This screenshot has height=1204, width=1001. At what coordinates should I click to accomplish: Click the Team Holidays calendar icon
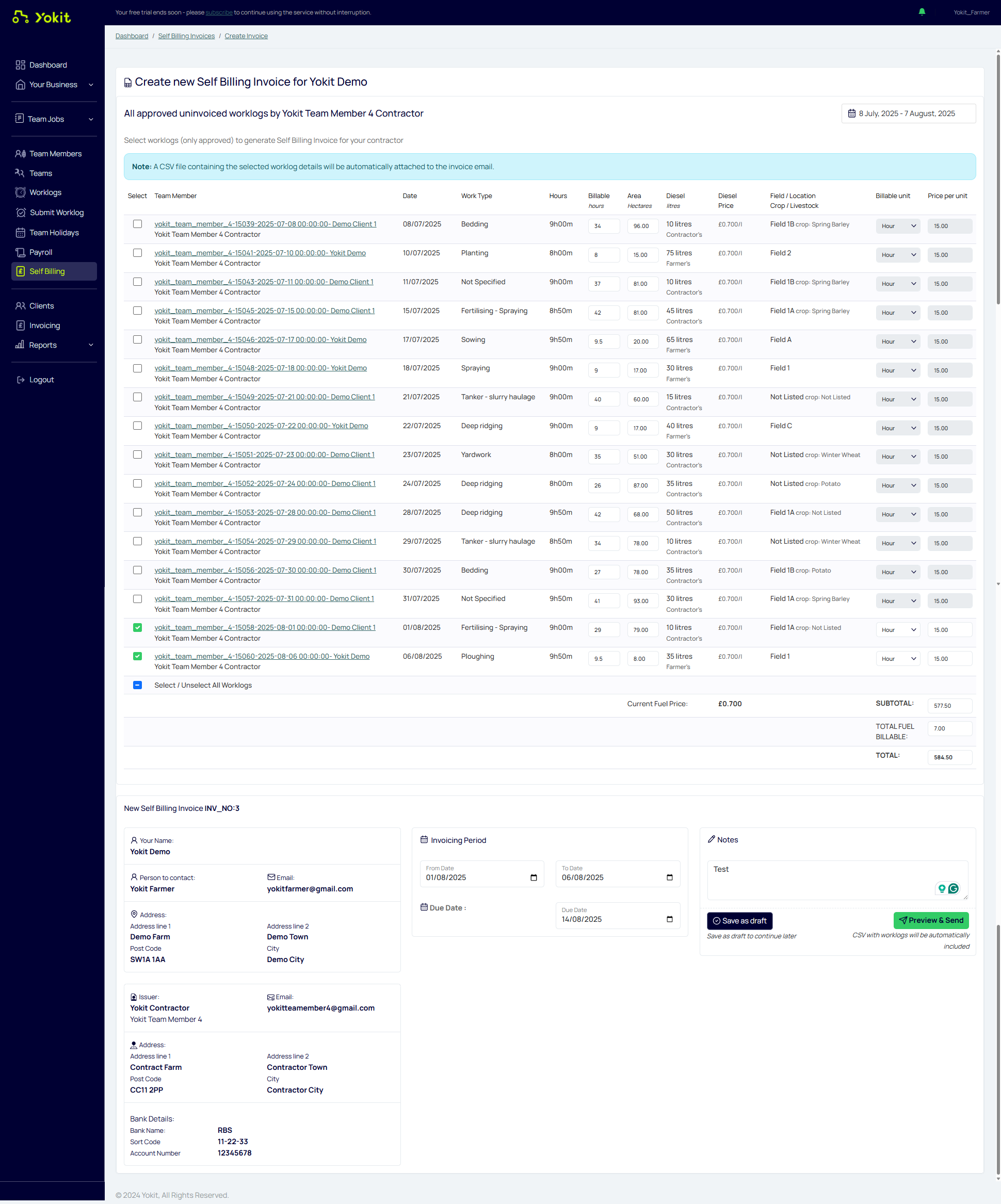pos(21,233)
